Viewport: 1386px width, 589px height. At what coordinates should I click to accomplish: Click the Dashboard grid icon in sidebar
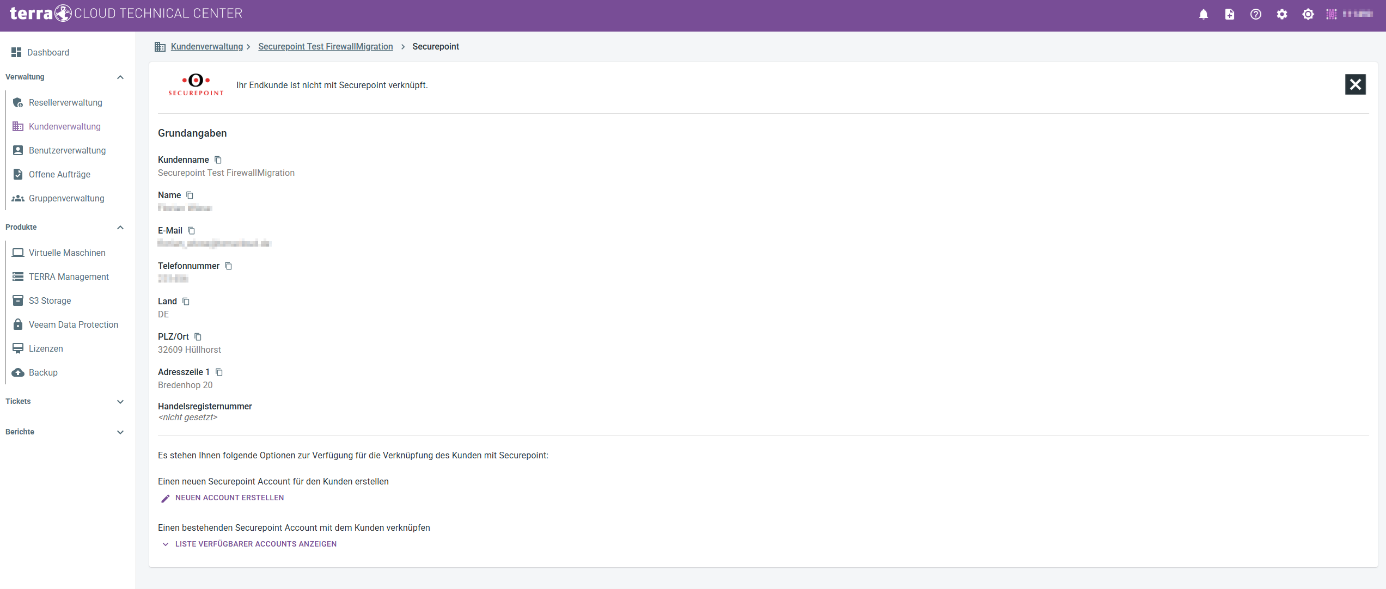(16, 52)
